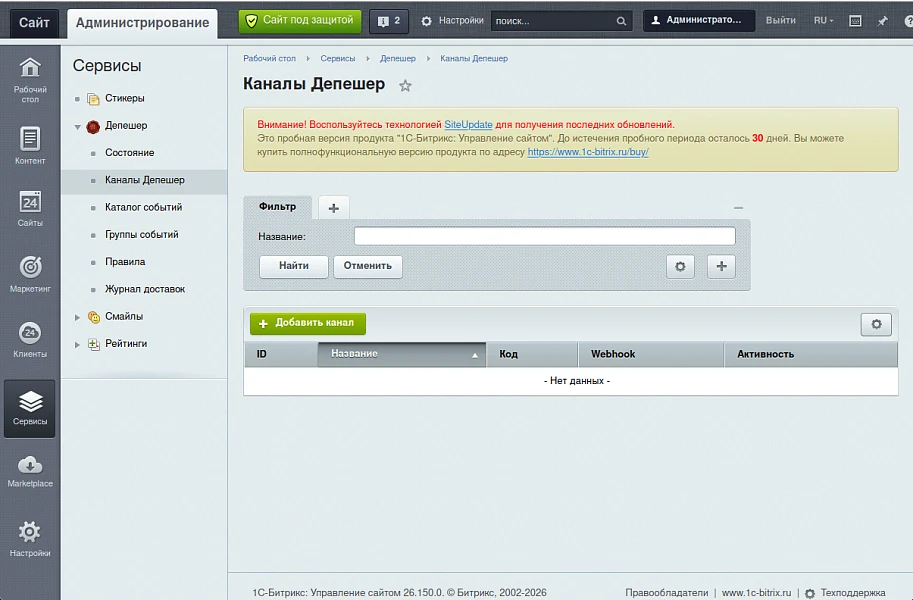
Task: Collapse the Депешер tree node
Action: point(77,126)
